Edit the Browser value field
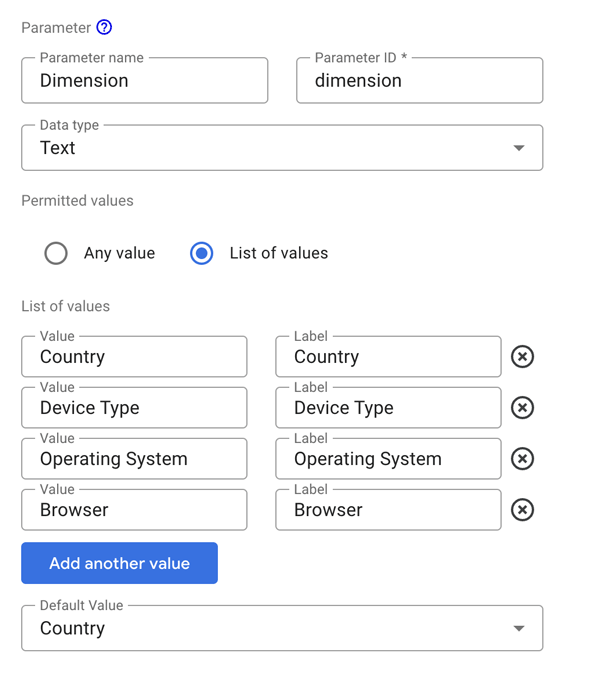The image size is (600, 680). pyautogui.click(x=134, y=510)
